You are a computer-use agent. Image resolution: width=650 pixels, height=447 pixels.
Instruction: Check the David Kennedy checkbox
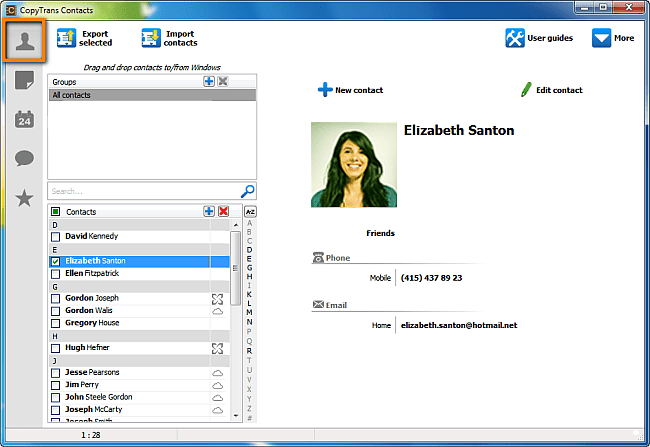[x=56, y=237]
